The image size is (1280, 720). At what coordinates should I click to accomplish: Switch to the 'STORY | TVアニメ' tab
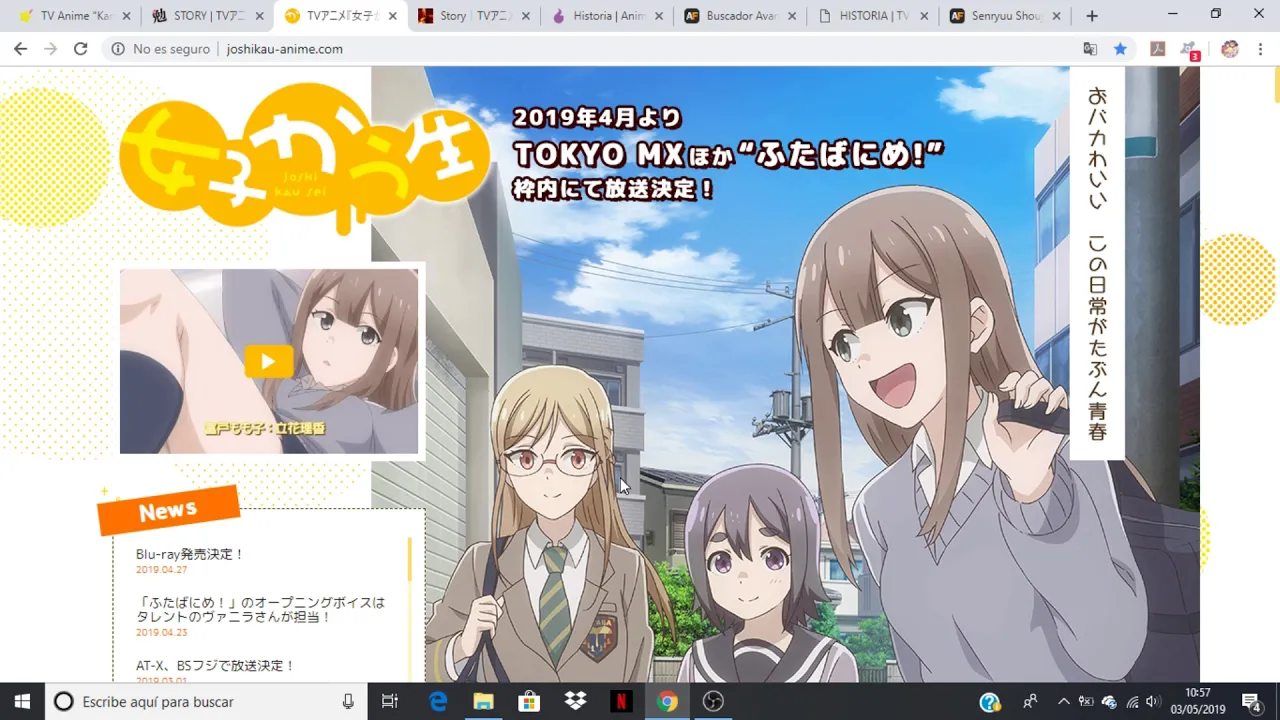(x=205, y=16)
